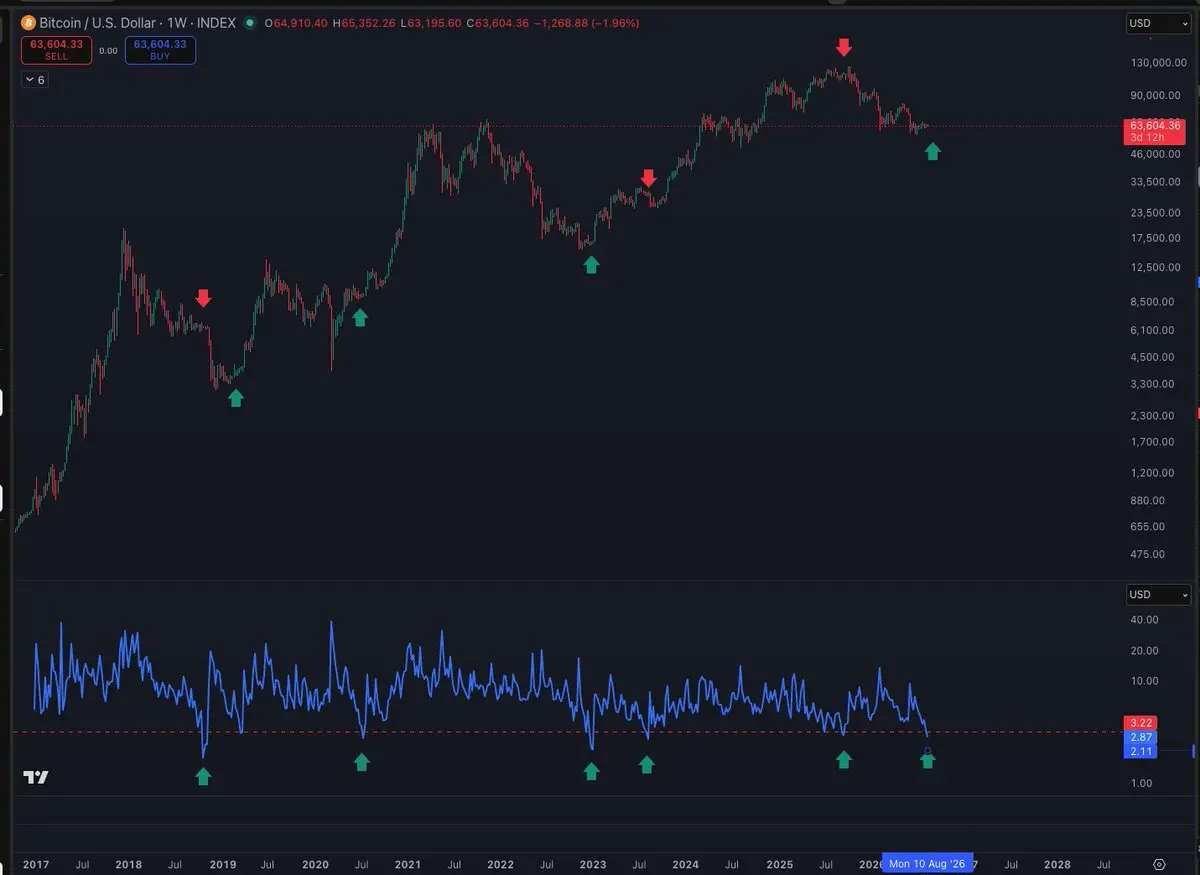Open chart settings gear icon
Image resolution: width=1200 pixels, height=875 pixels.
pos(1159,864)
